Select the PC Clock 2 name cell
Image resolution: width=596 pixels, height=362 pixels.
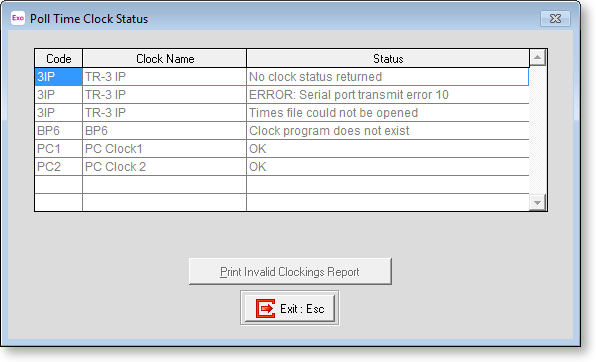tap(165, 167)
